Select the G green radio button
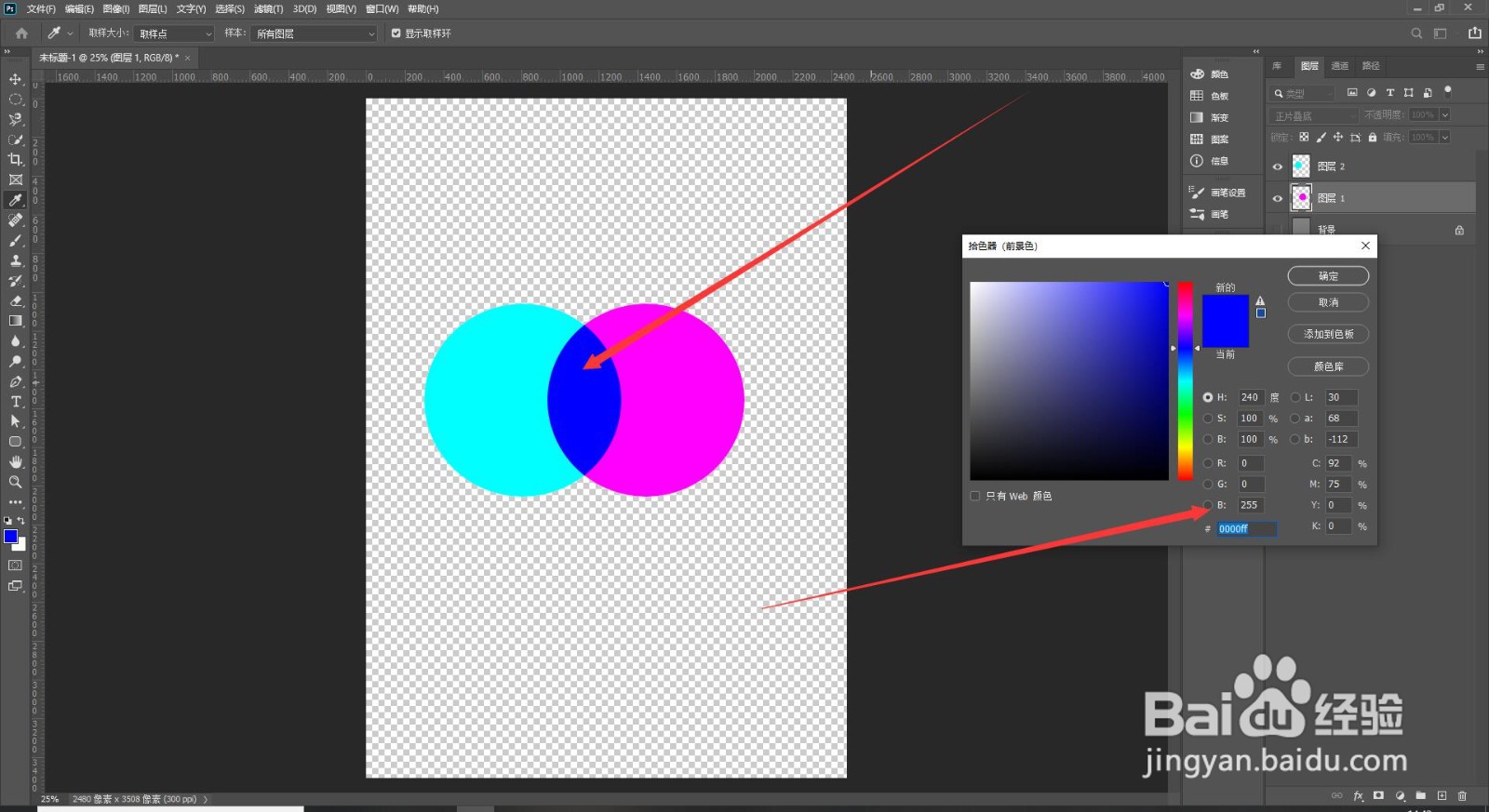This screenshot has height=812, width=1489. (x=1208, y=485)
